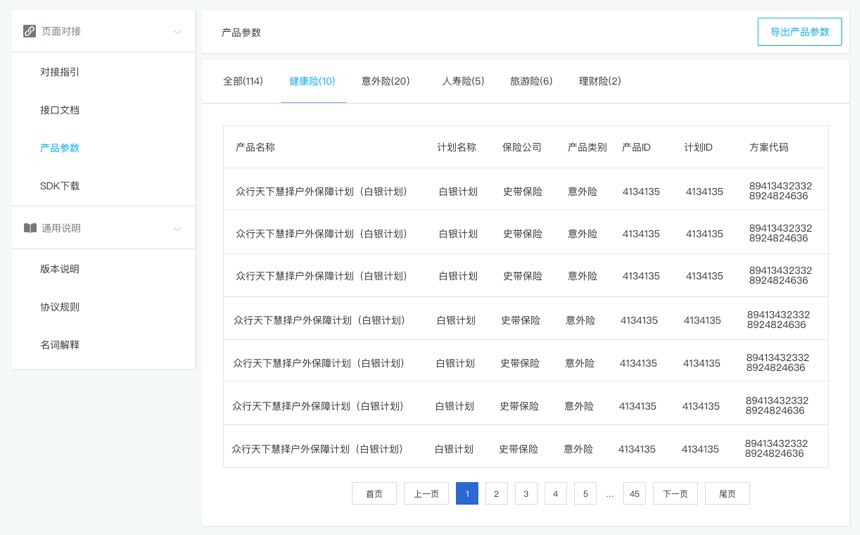The width and height of the screenshot is (860, 535).
Task: Switch to the 意外险(20) tab
Action: pyautogui.click(x=385, y=81)
